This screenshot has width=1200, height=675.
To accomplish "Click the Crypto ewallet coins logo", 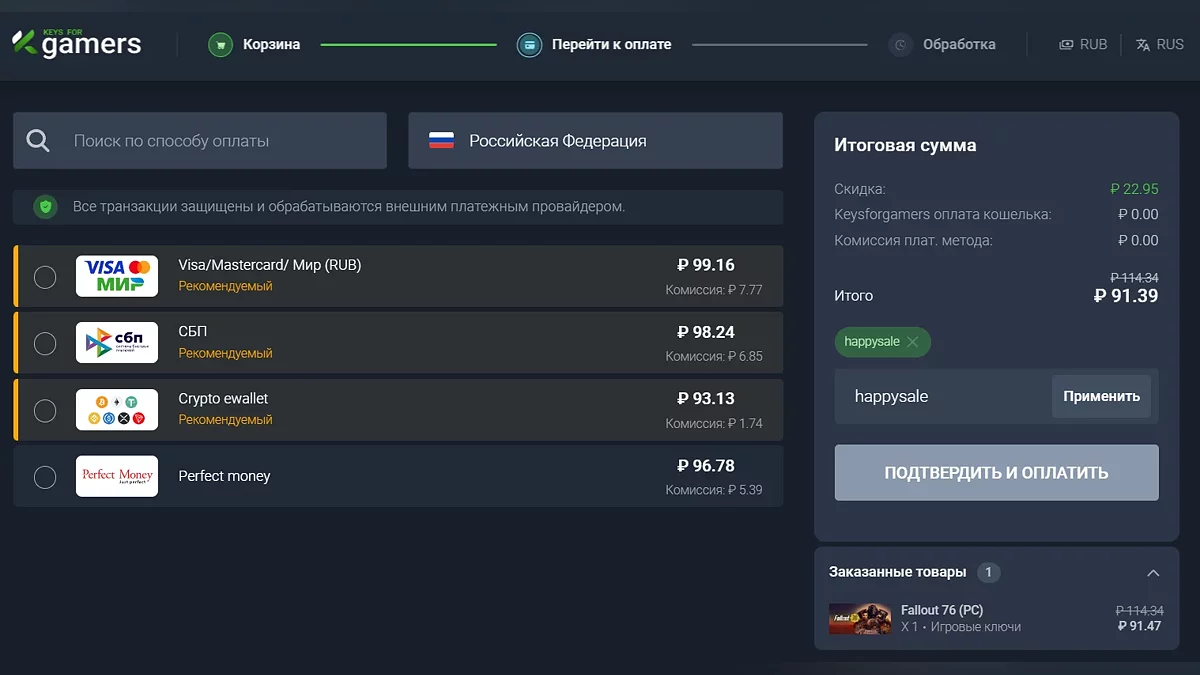I will pos(117,410).
